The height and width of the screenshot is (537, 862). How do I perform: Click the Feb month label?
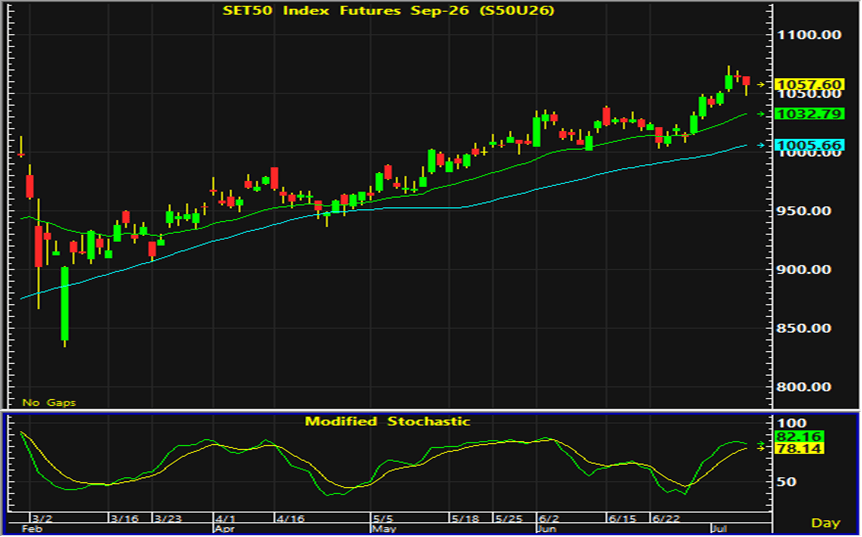click(x=31, y=529)
